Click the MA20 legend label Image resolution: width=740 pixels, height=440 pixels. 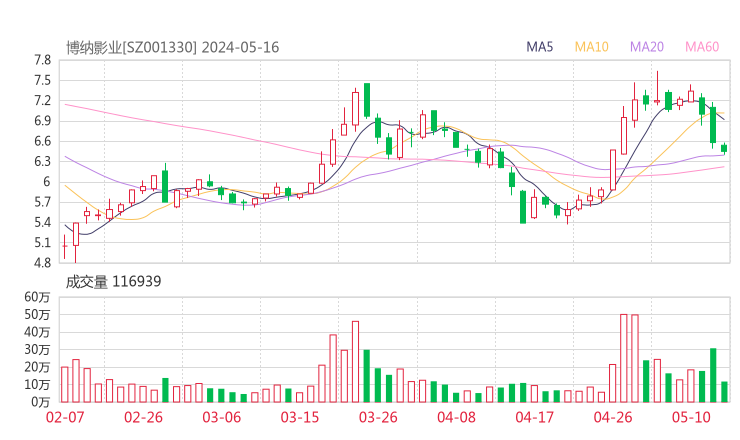tap(647, 47)
